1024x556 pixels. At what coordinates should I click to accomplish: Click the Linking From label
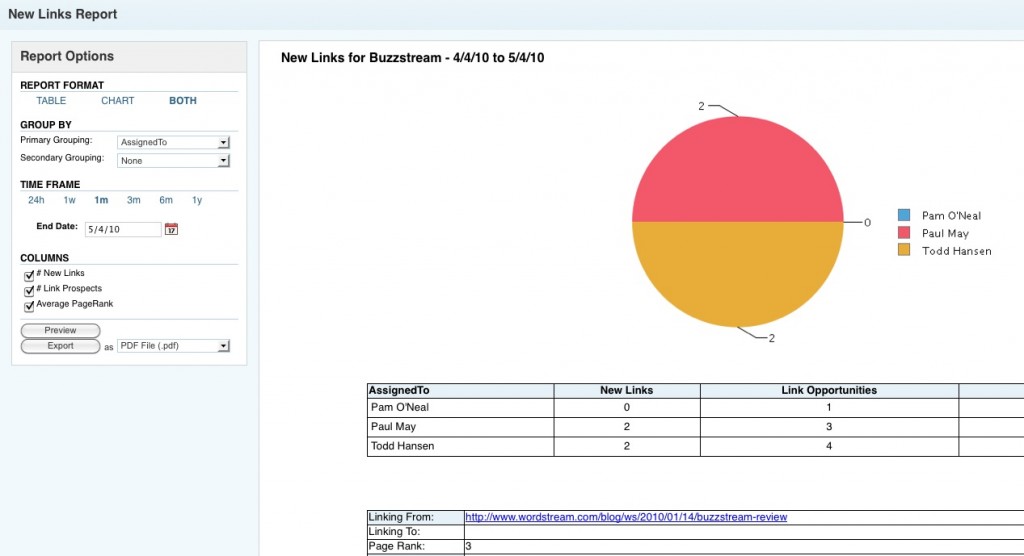401,517
